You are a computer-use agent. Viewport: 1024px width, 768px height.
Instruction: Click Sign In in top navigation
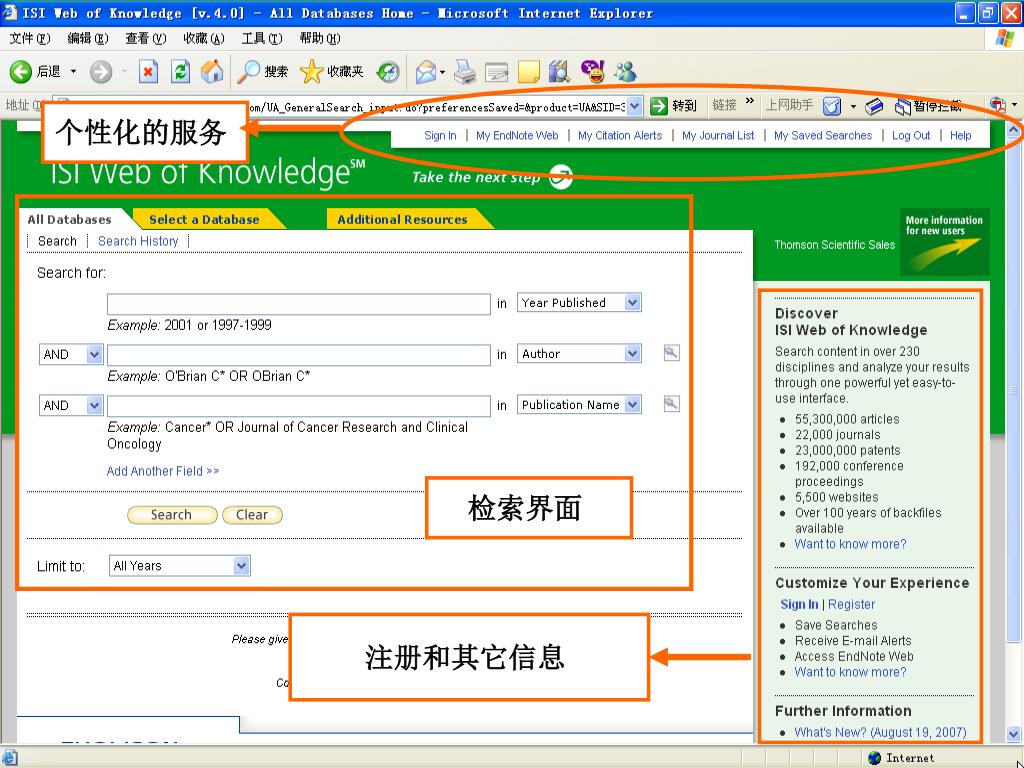[440, 135]
